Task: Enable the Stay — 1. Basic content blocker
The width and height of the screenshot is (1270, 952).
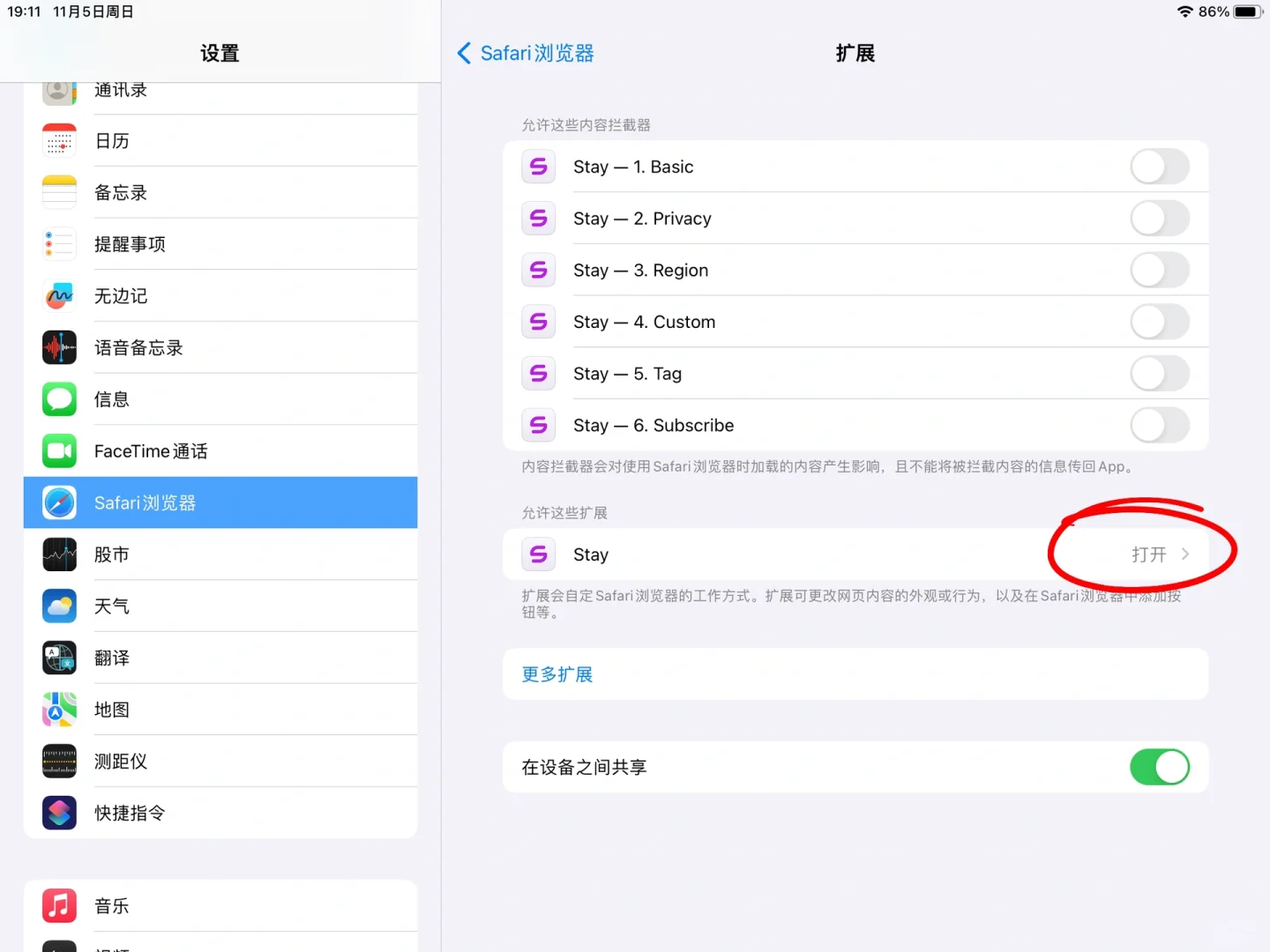Action: [1160, 167]
